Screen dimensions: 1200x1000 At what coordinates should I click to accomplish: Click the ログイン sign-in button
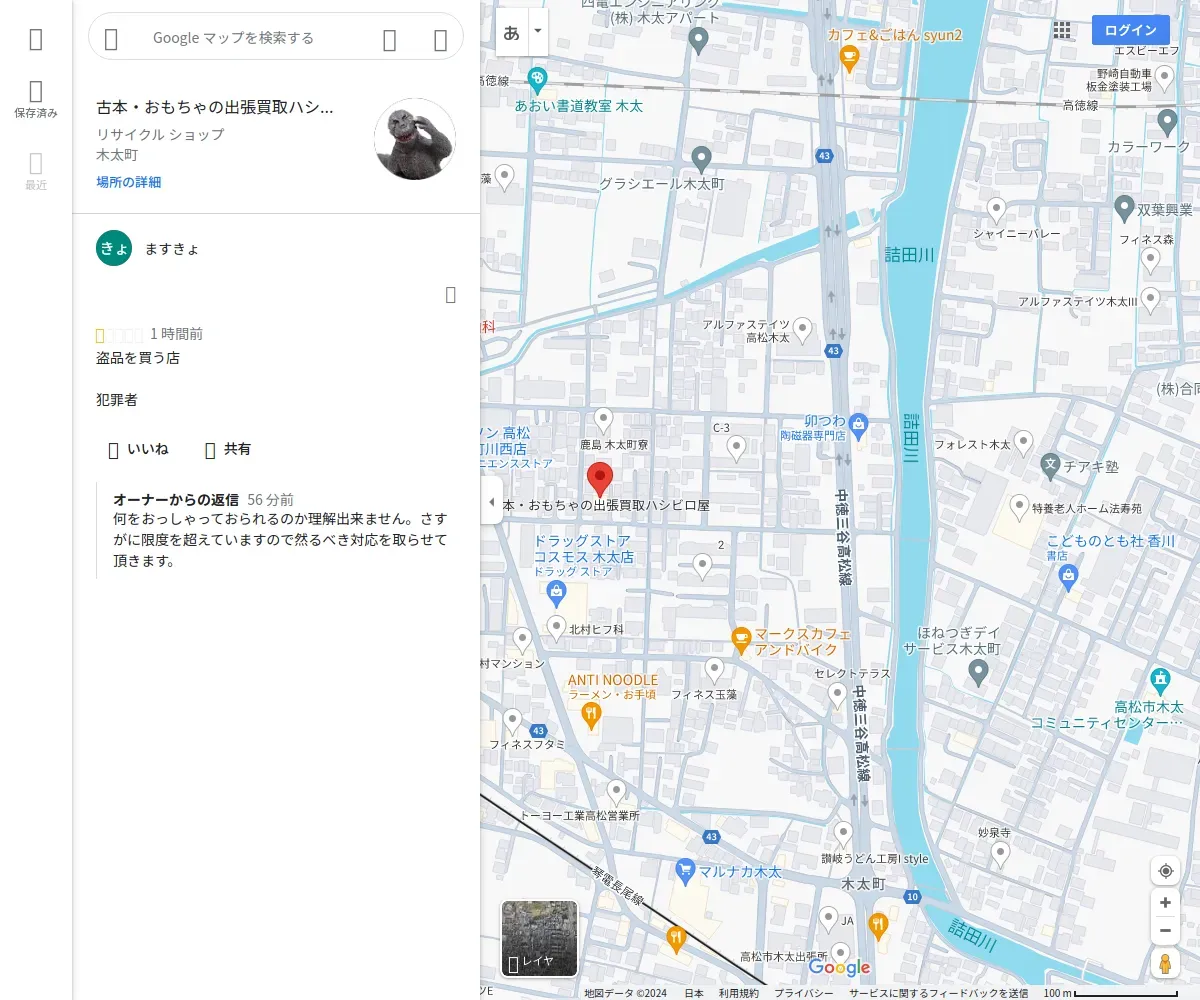point(1131,30)
